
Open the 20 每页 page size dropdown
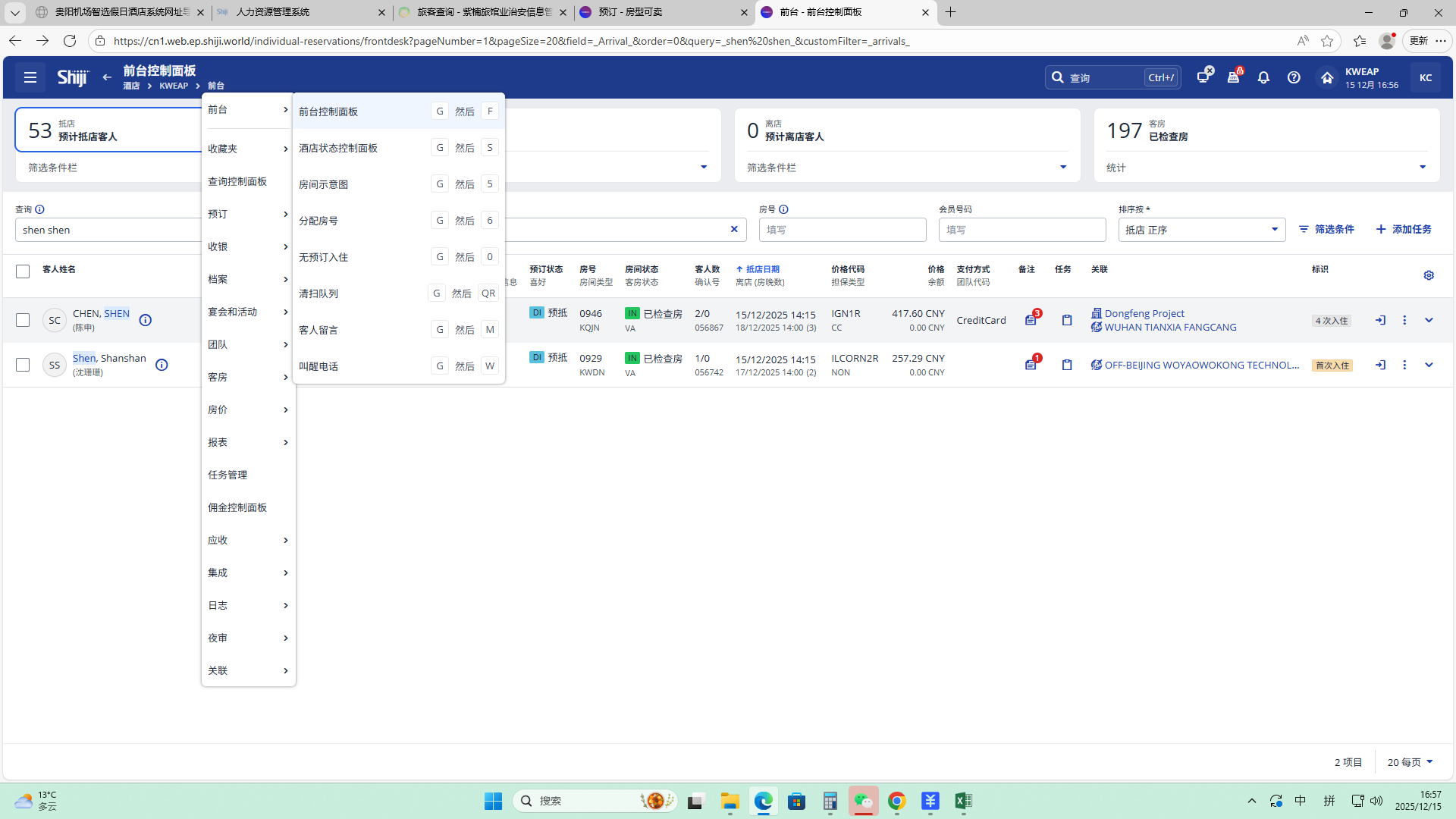pos(1410,762)
